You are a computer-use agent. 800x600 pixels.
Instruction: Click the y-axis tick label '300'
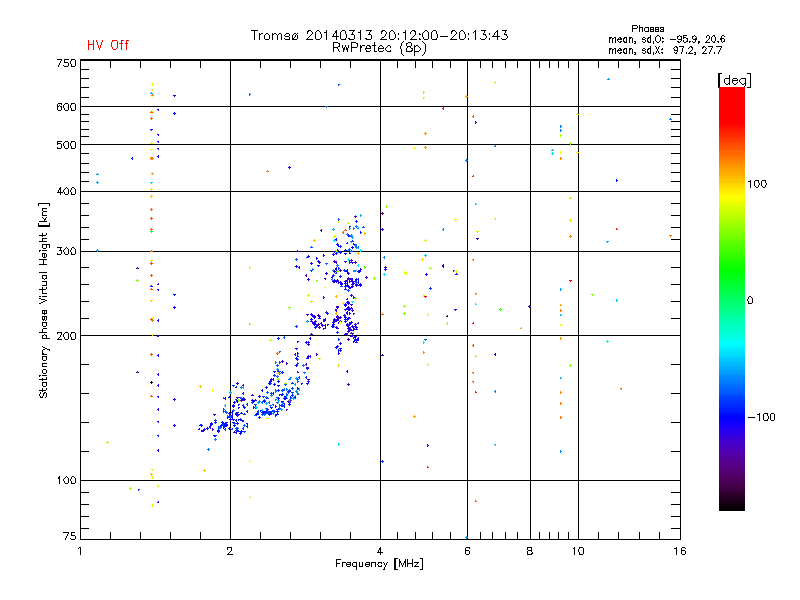coord(66,252)
